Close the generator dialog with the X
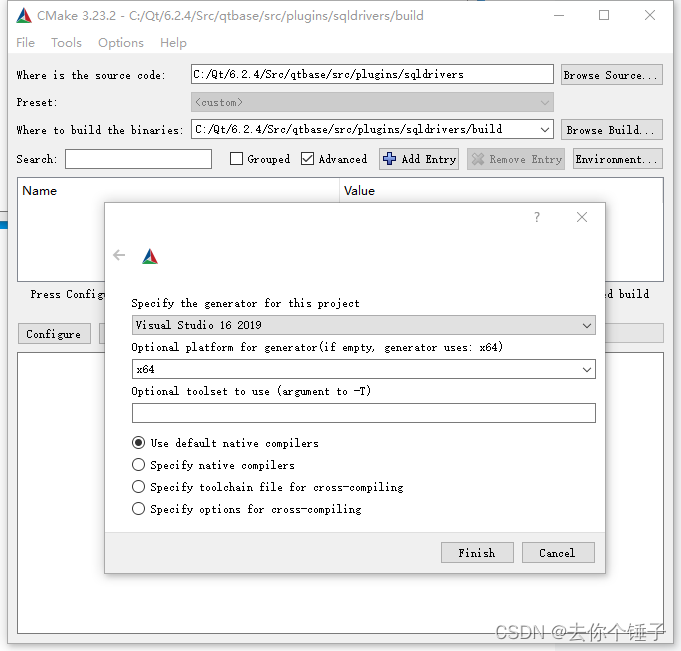Image resolution: width=681 pixels, height=651 pixels. pos(582,217)
